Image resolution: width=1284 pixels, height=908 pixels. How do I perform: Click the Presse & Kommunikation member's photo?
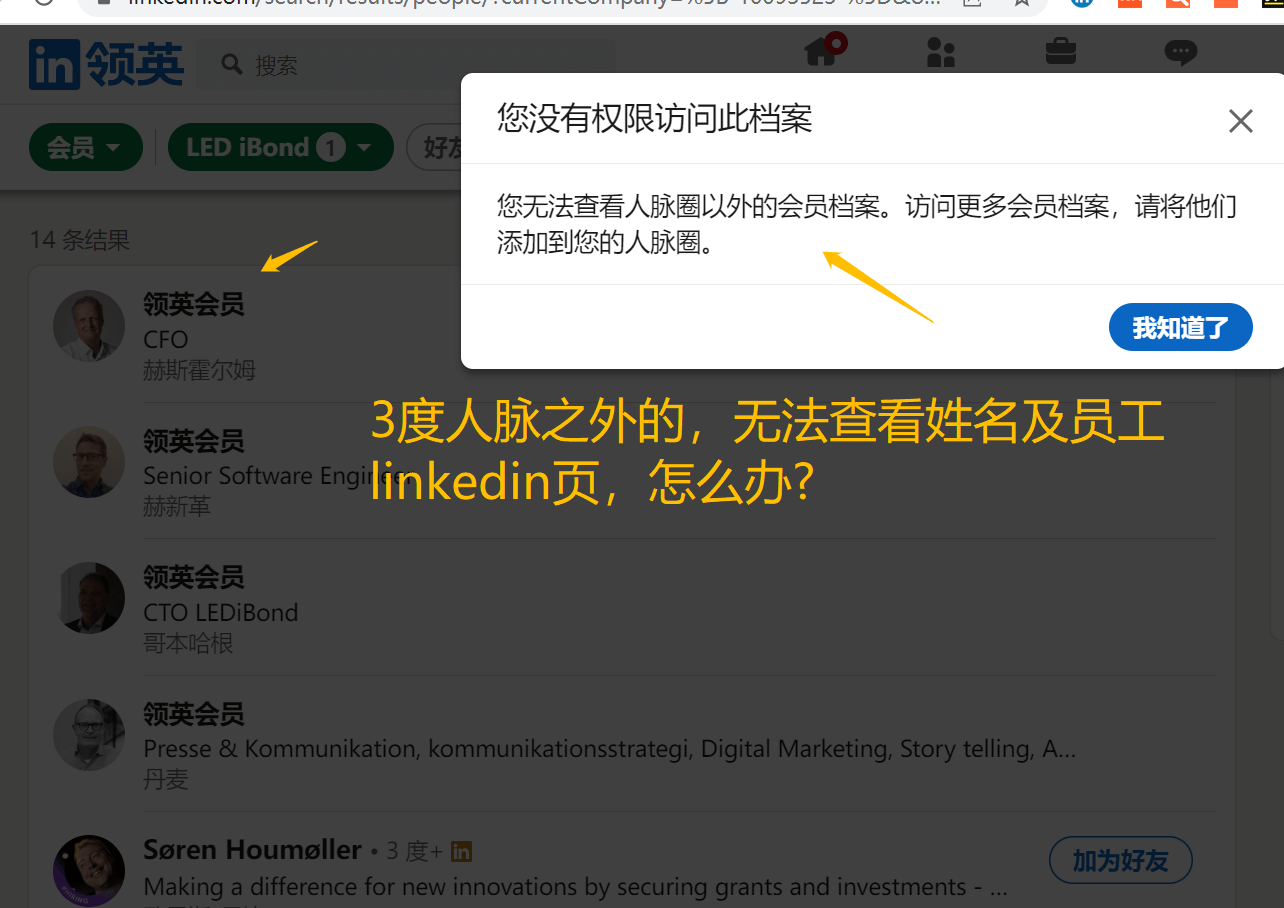(x=88, y=735)
